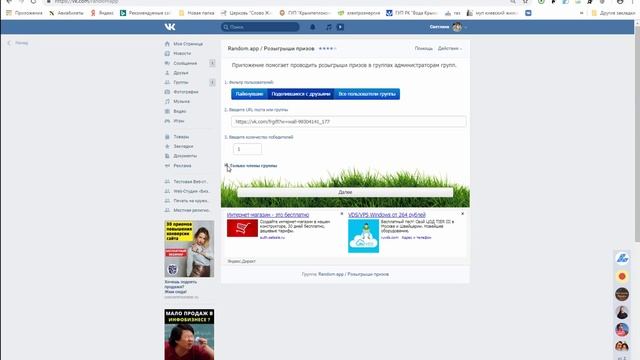Click the Далее button
Image resolution: width=640 pixels, height=360 pixels.
pyautogui.click(x=345, y=192)
